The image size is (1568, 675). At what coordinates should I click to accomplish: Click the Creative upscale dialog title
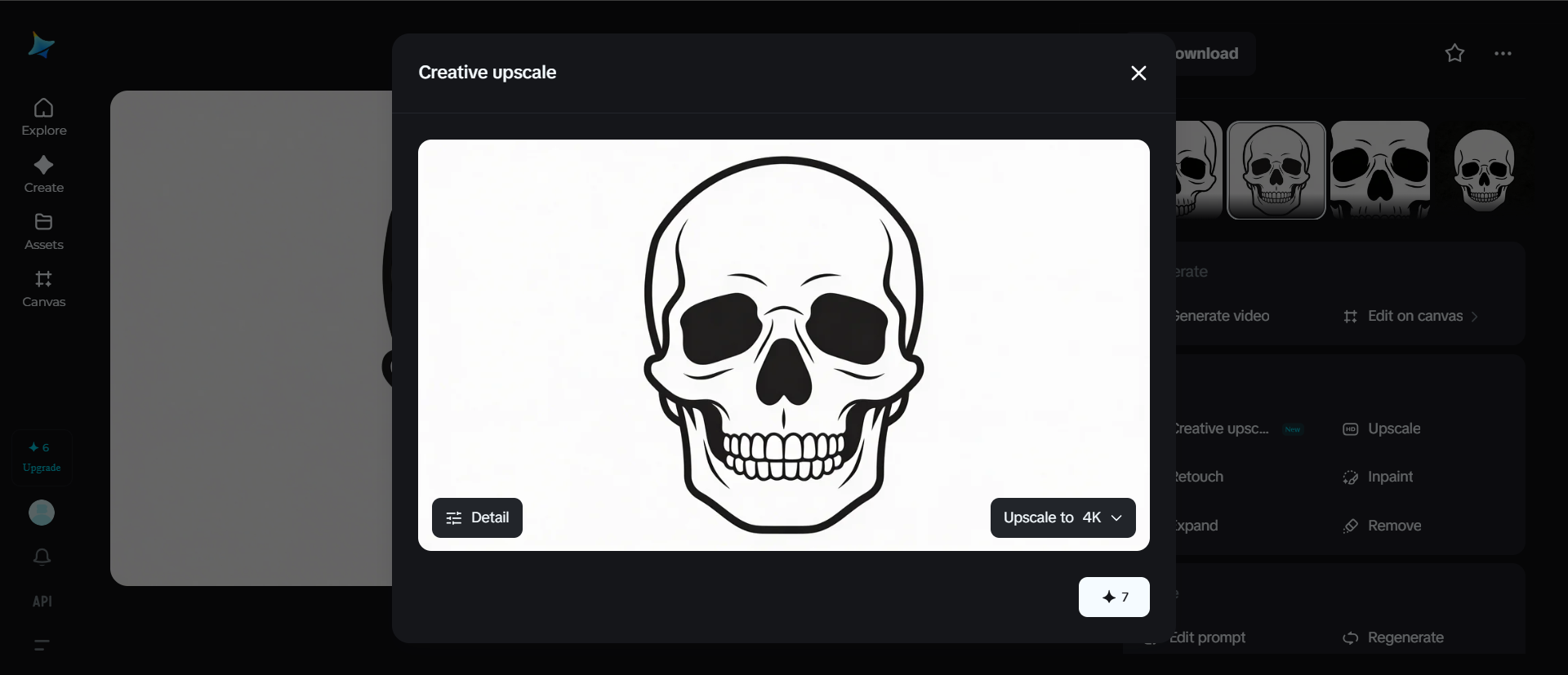coord(488,73)
